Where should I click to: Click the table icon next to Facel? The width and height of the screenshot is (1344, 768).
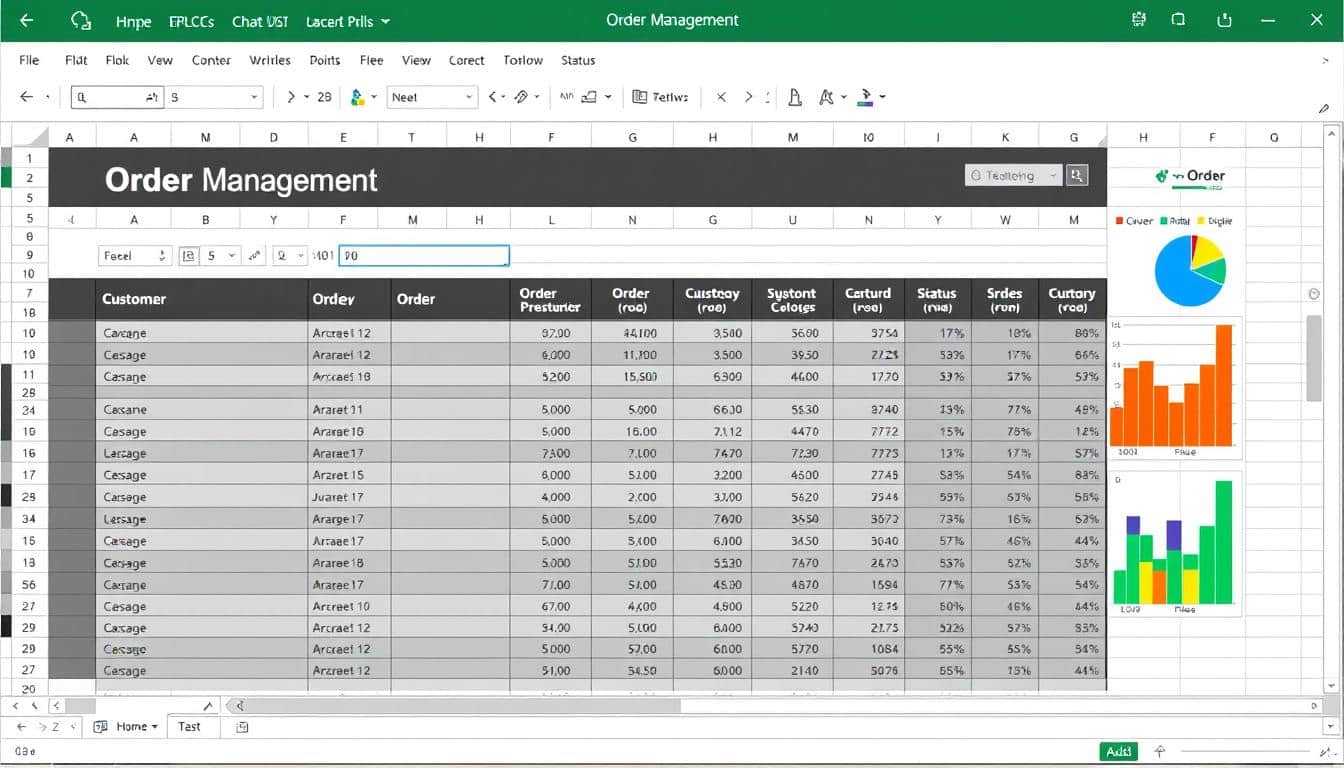pos(188,256)
